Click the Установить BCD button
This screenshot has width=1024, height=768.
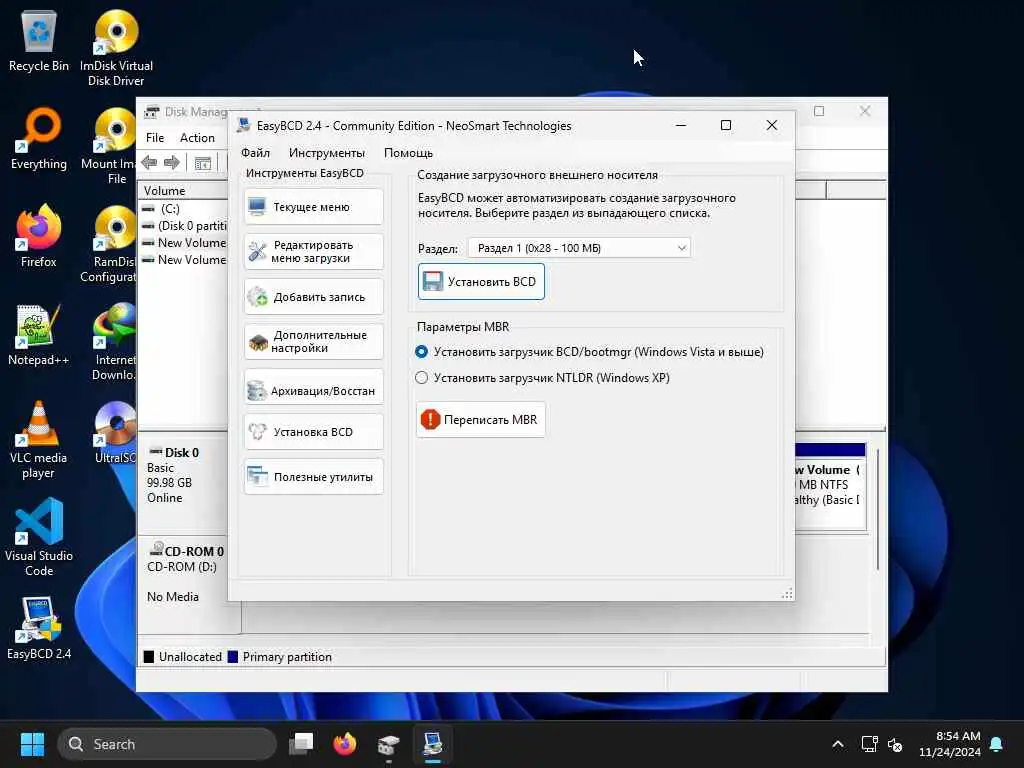tap(481, 281)
